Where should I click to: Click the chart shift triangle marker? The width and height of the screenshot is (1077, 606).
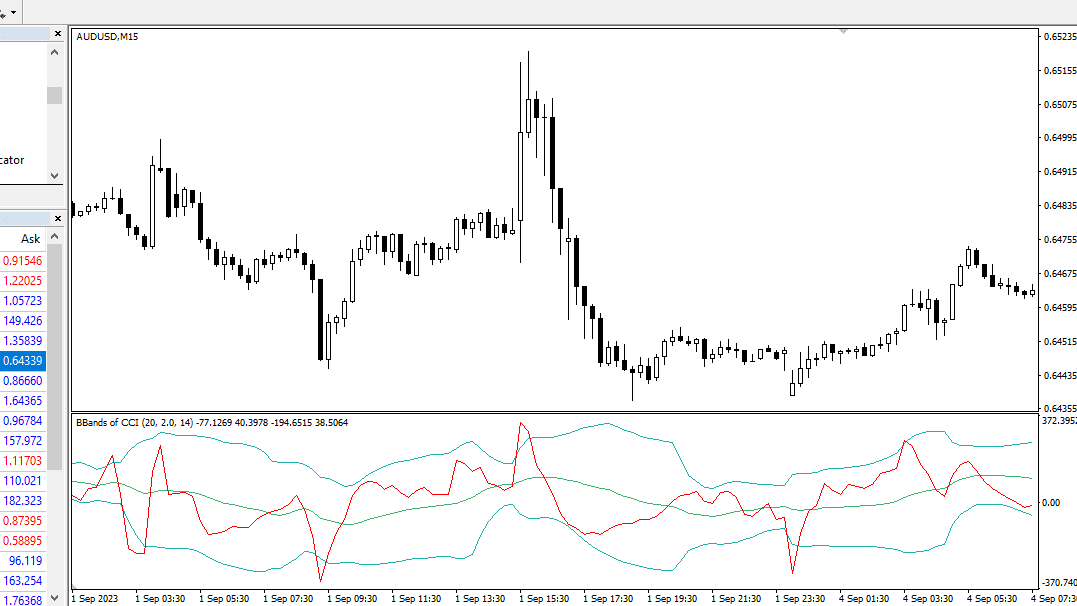point(843,32)
